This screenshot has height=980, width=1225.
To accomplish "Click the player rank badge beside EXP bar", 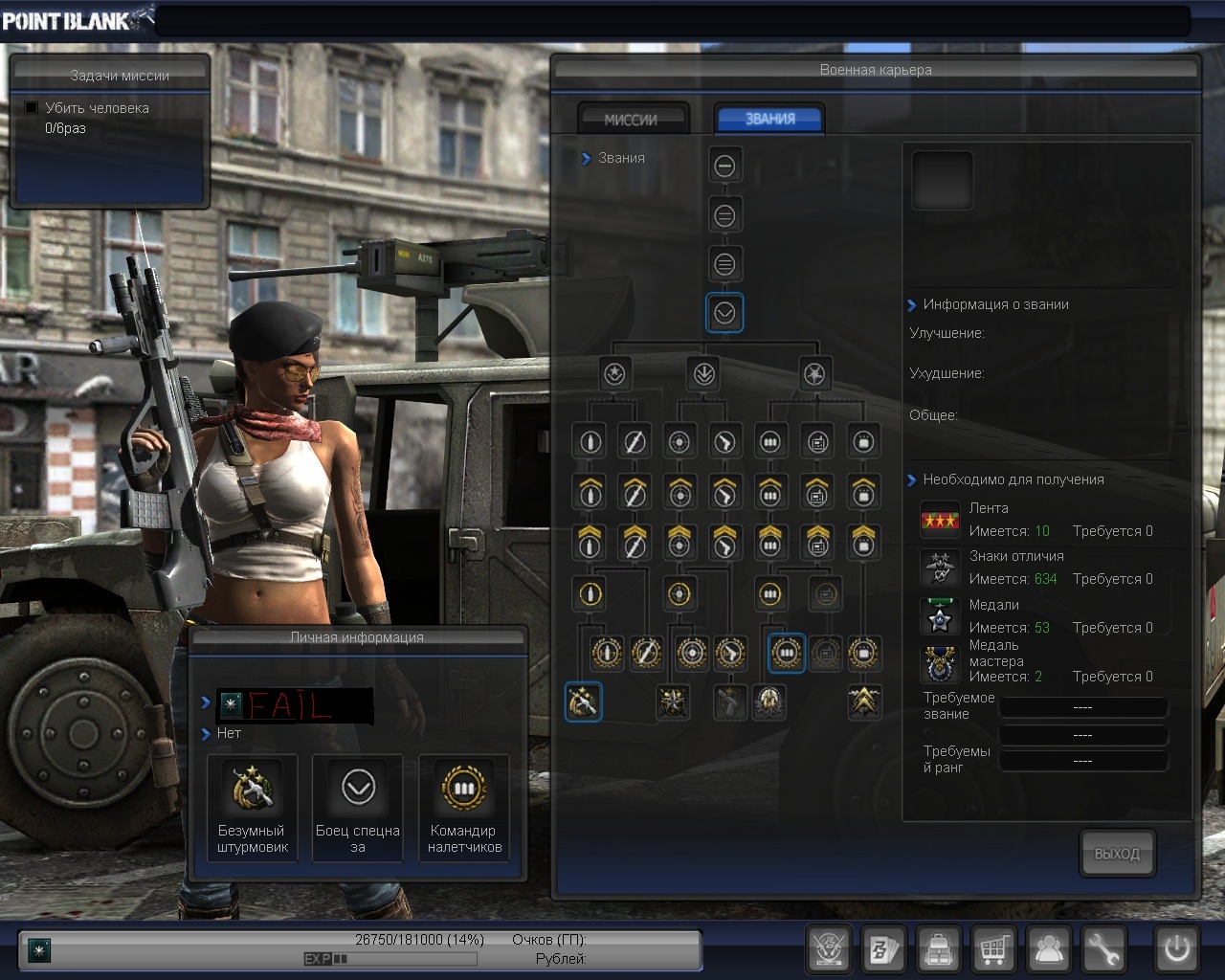I will (x=38, y=950).
